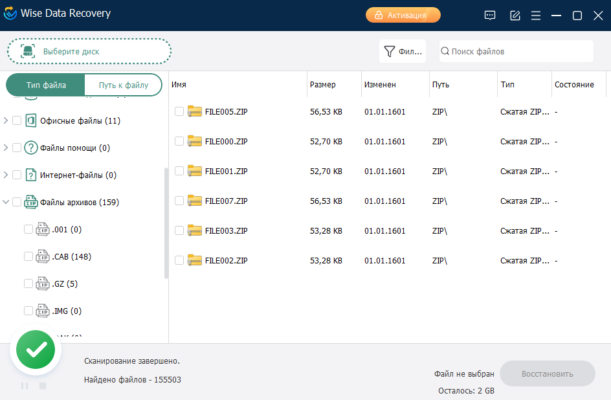Click the green scan complete checkmark
611x400 pixels.
pos(35,349)
